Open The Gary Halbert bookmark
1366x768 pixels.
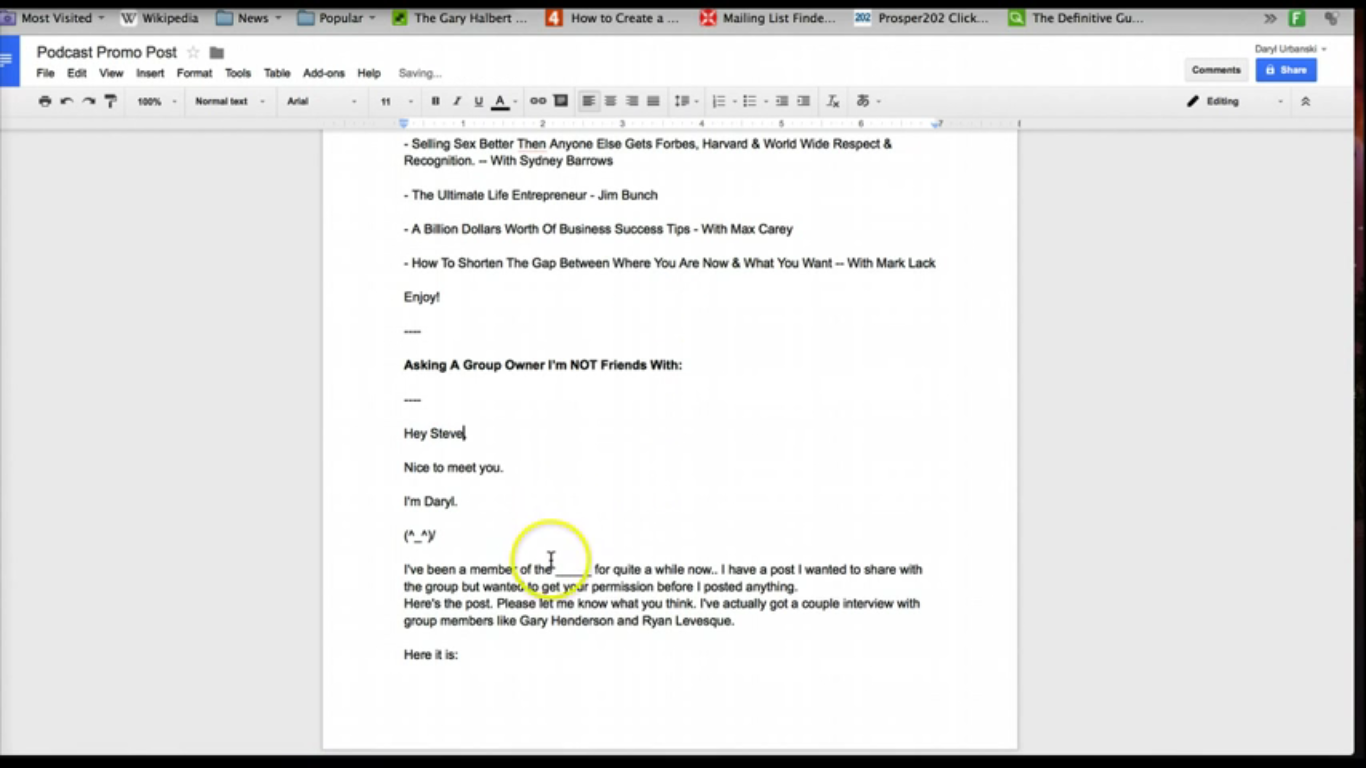(x=460, y=18)
